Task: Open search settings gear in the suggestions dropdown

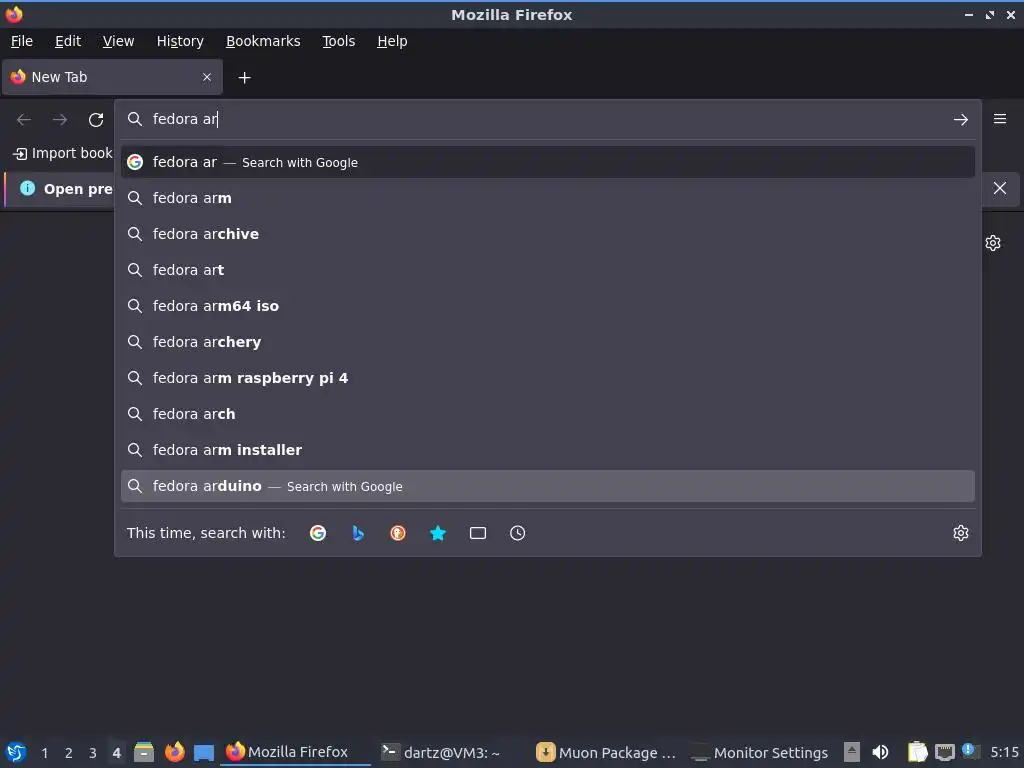Action: (x=960, y=533)
